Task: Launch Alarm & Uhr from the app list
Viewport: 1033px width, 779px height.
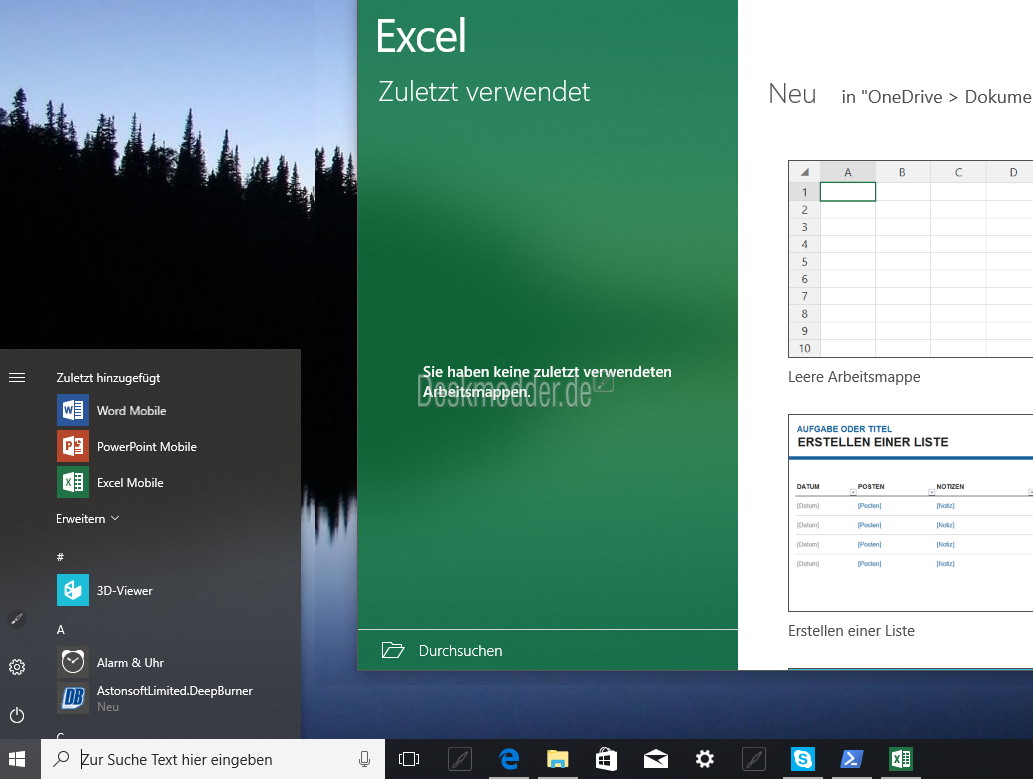Action: [x=111, y=662]
